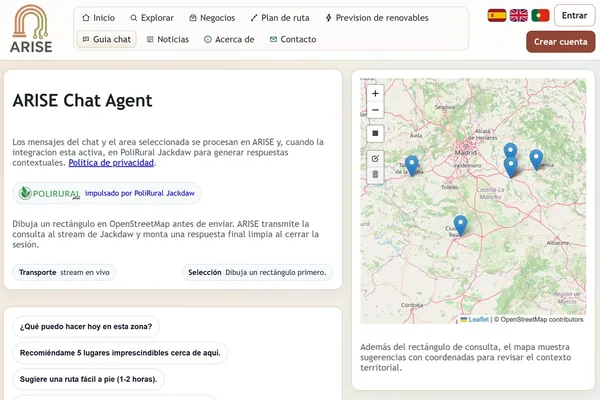
Task: Click the OpenStreetMap contributors attribution text
Action: pos(541,319)
